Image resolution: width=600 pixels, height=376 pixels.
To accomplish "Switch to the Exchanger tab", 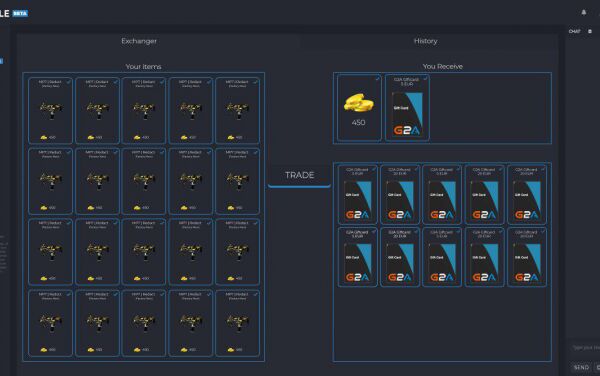I will click(x=139, y=41).
